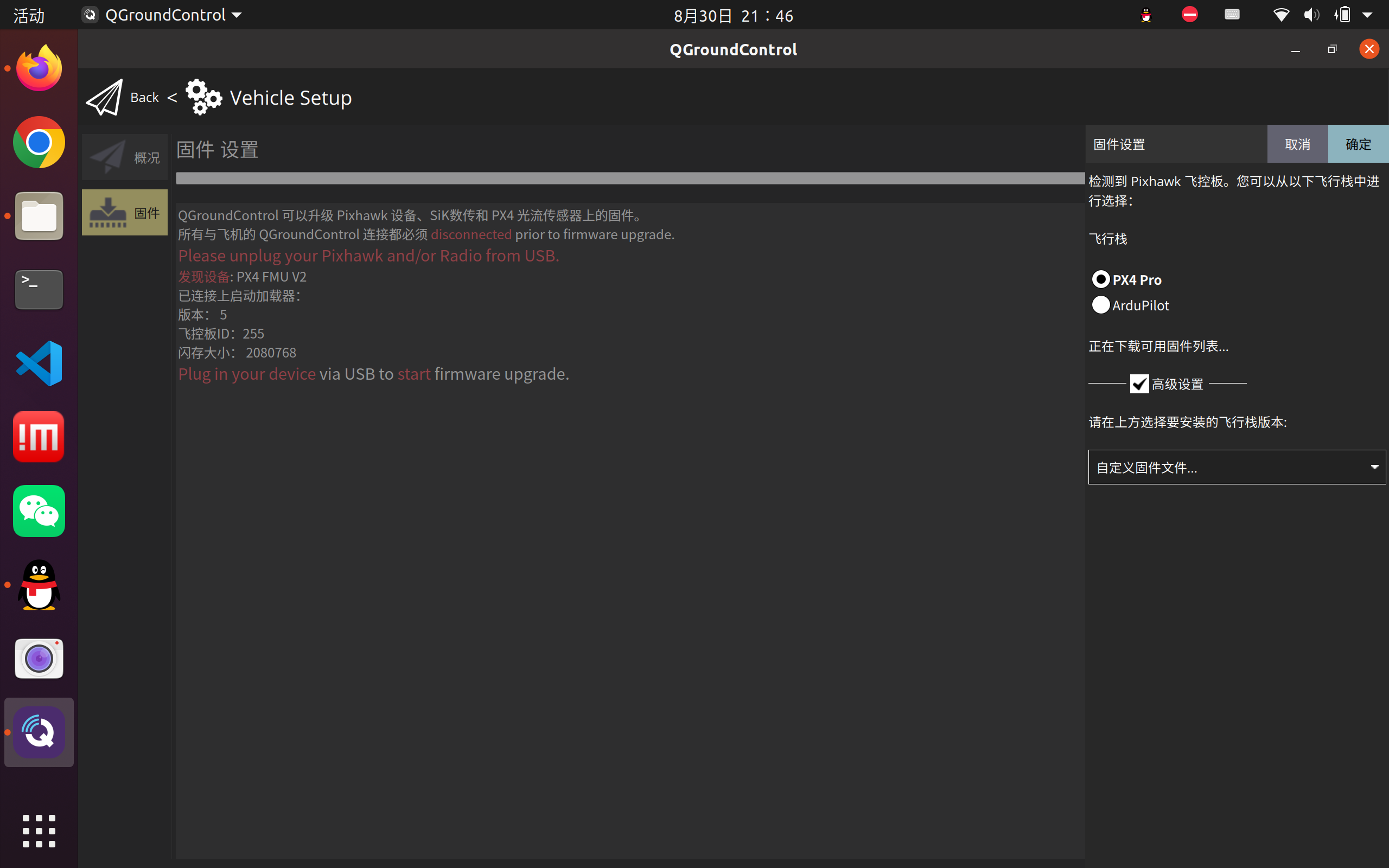This screenshot has width=1389, height=868.
Task: Click the QGroundControl dock icon
Action: pos(39,732)
